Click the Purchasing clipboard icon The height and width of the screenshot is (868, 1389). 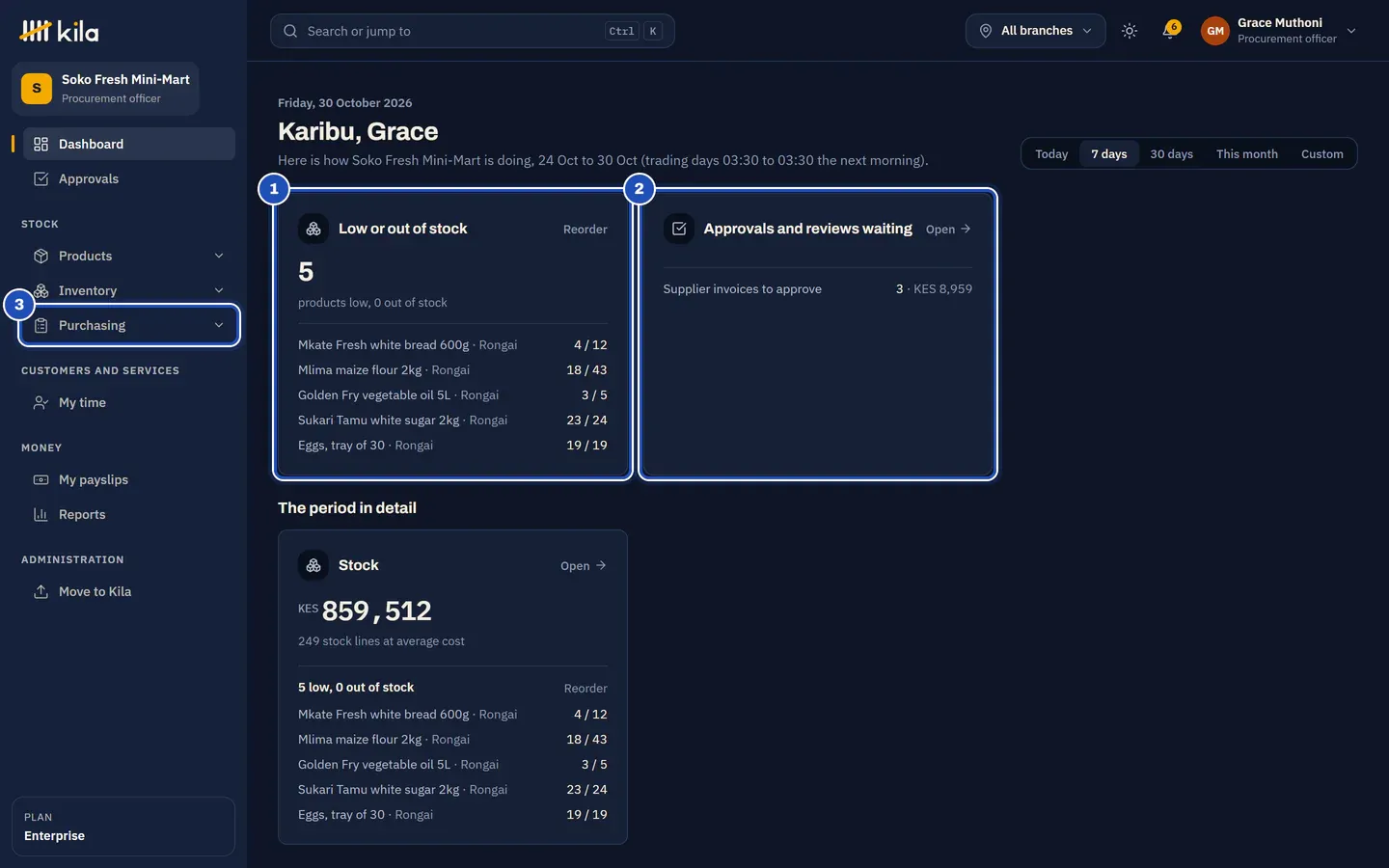point(41,325)
